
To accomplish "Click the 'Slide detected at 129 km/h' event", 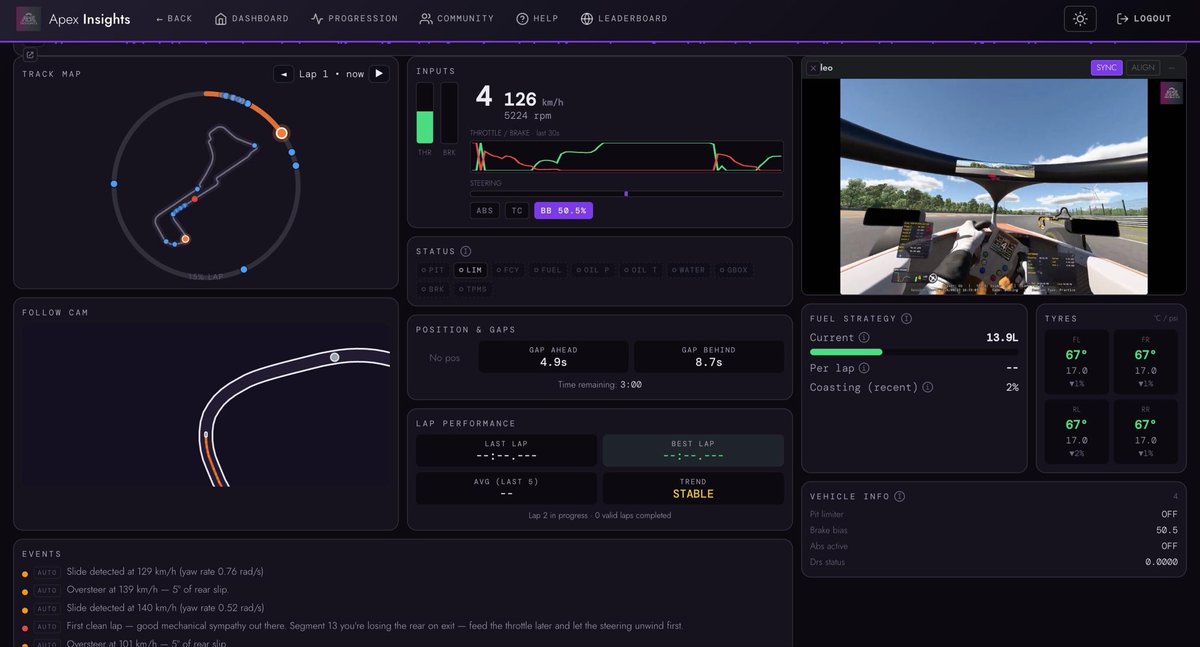I will click(165, 571).
